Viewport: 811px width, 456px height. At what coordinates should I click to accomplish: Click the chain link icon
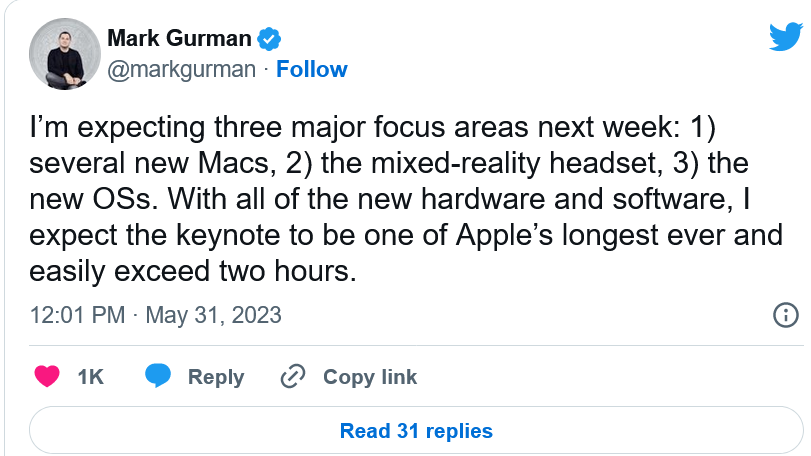point(293,376)
